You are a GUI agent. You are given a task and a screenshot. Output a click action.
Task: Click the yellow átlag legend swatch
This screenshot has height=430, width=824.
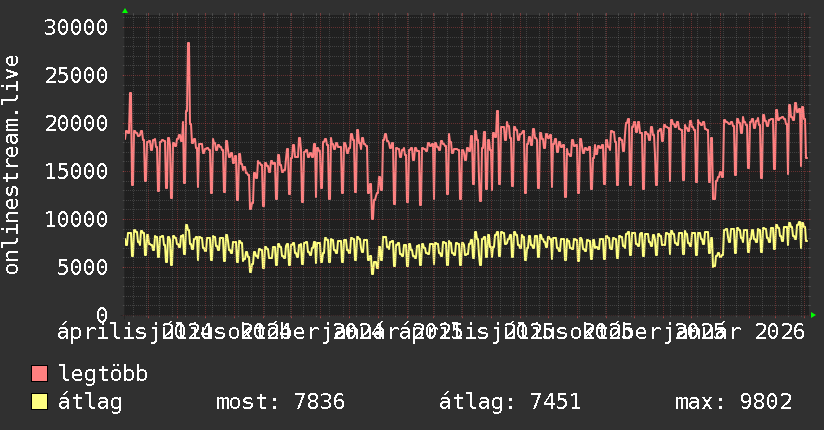39,402
